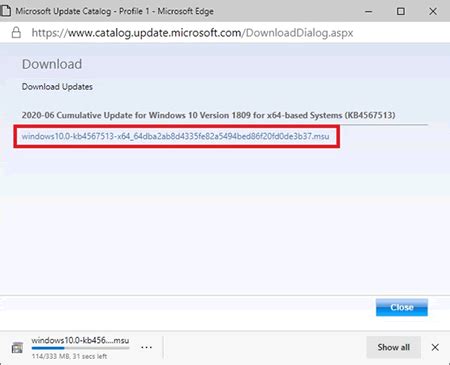The height and width of the screenshot is (365, 450).
Task: Click the page icon in title bar
Action: pyautogui.click(x=5, y=11)
